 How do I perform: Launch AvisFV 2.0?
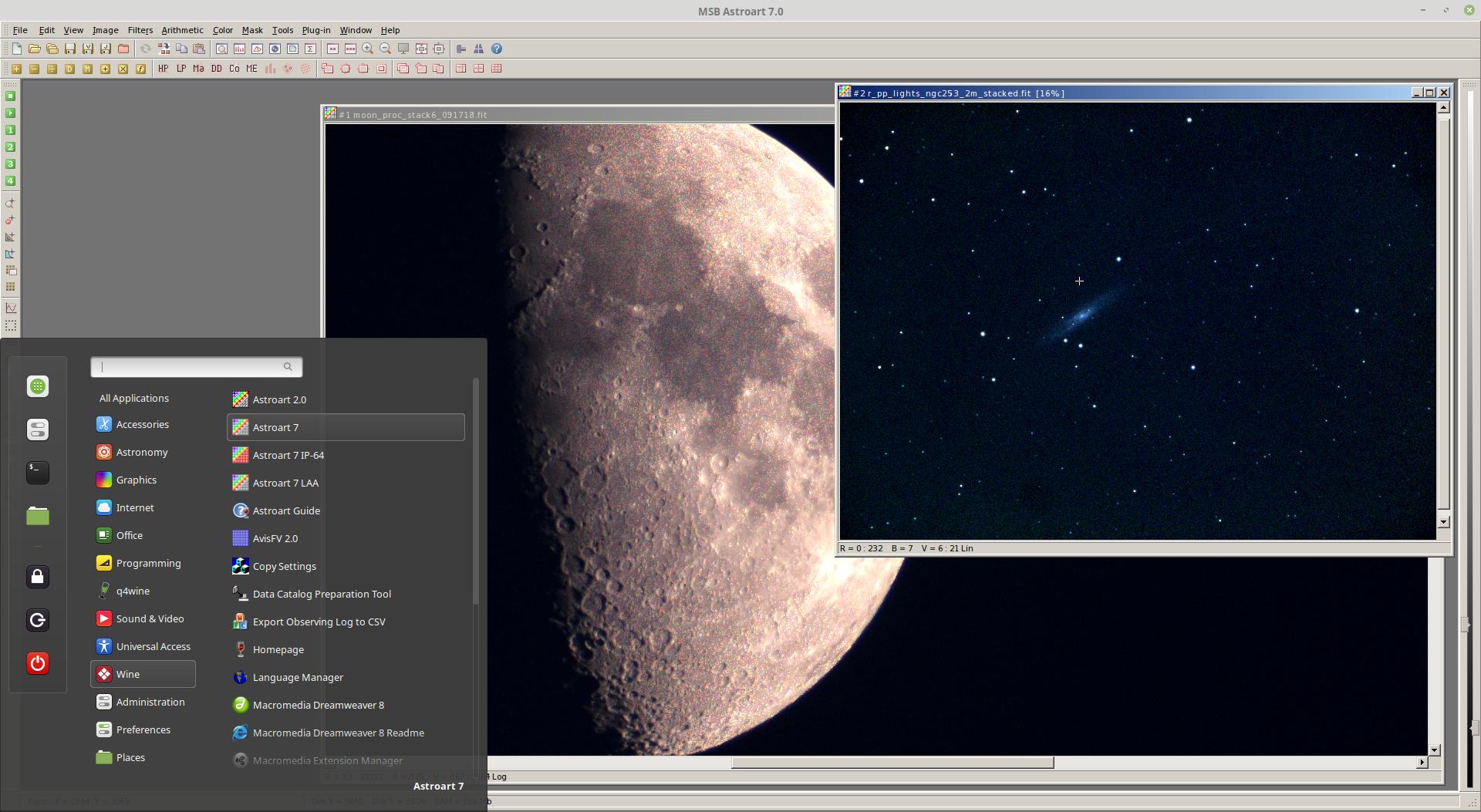(346, 538)
